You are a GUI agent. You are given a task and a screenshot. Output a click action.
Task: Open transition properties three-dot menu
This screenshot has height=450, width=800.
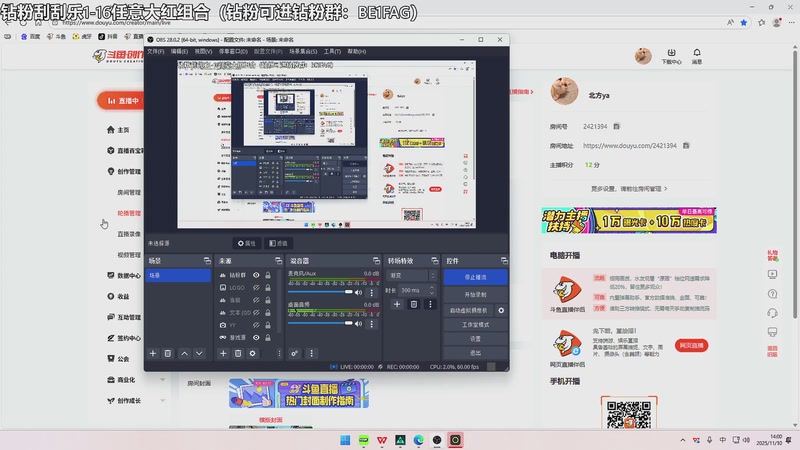430,304
